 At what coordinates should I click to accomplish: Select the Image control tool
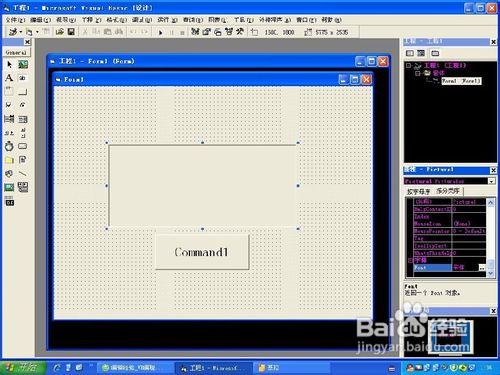coord(9,187)
